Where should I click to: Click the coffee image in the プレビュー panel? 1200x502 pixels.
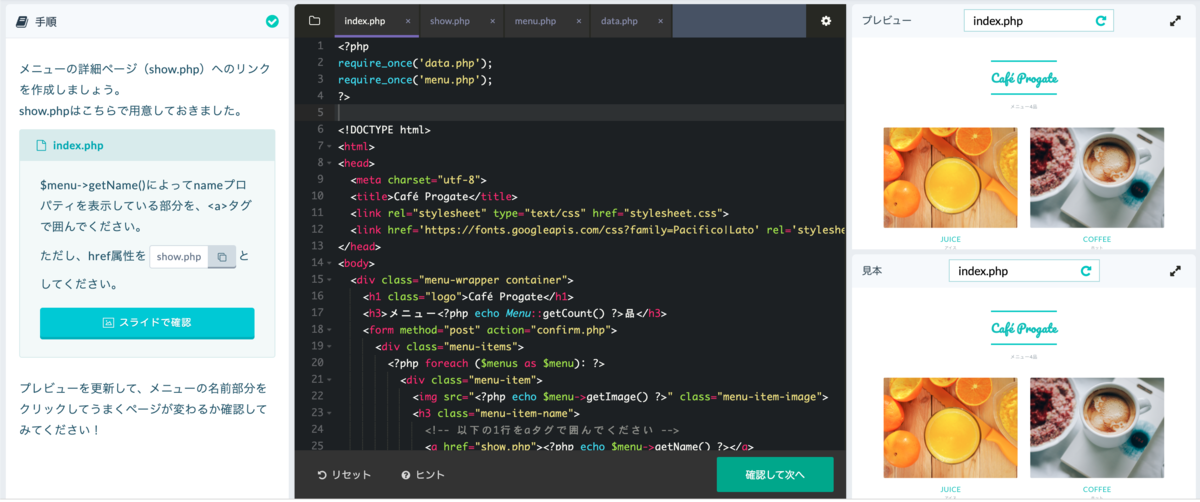(1097, 177)
